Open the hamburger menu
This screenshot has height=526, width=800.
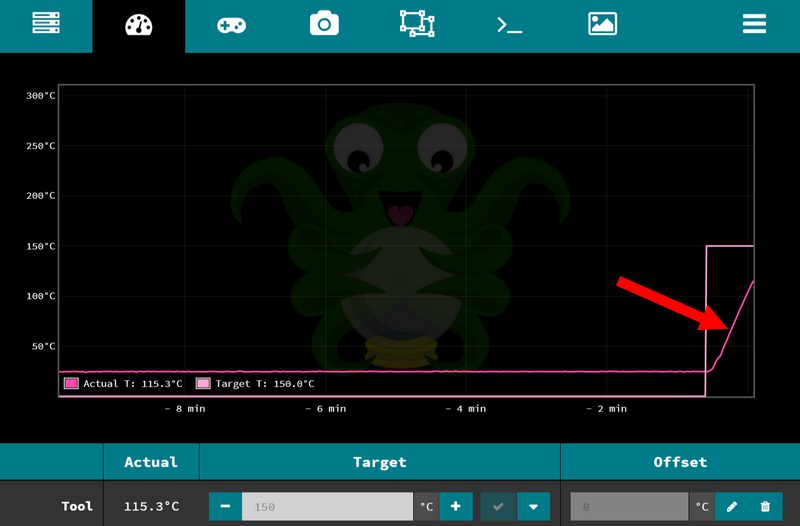coord(754,23)
